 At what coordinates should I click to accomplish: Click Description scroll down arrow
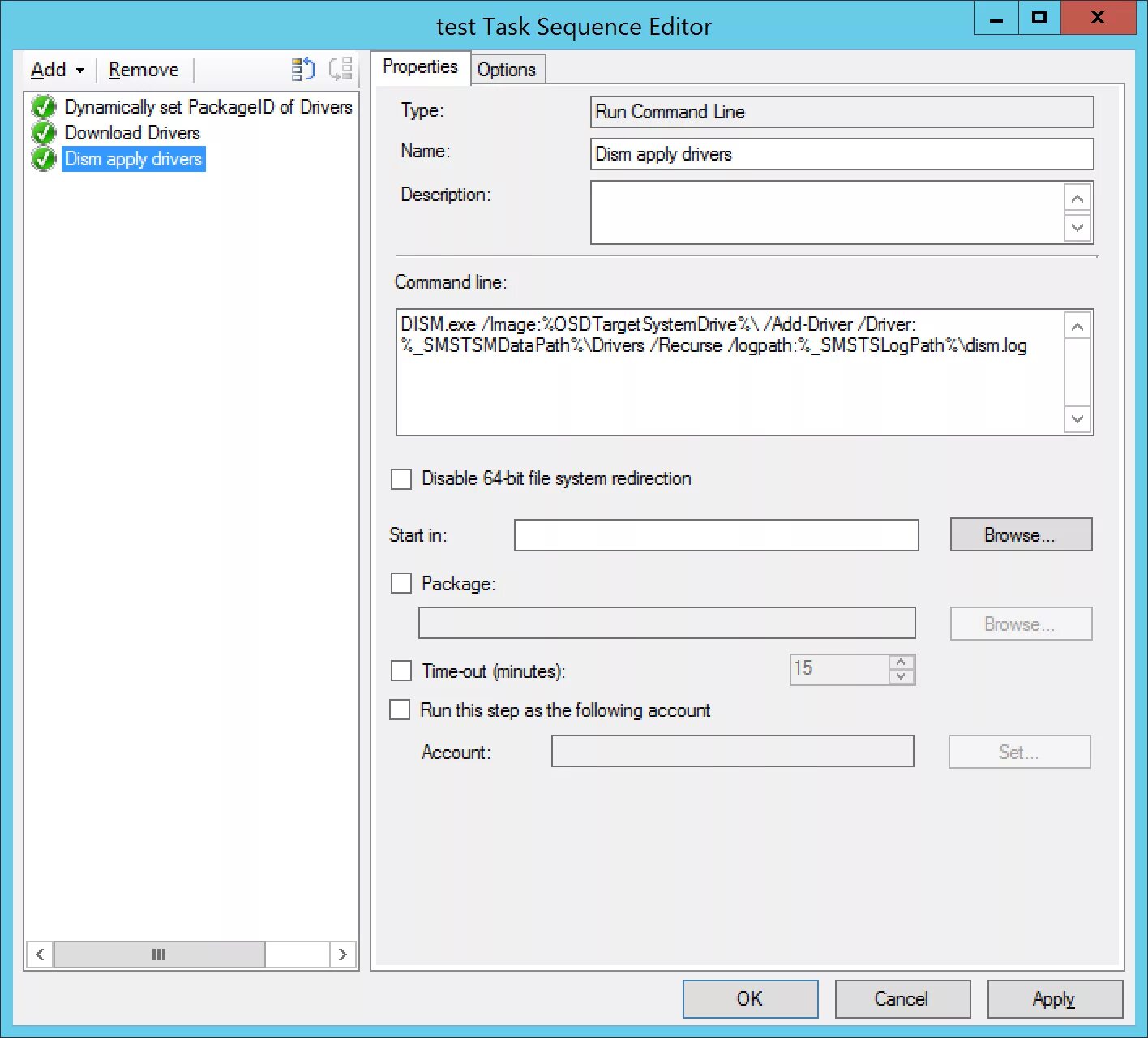tap(1077, 227)
